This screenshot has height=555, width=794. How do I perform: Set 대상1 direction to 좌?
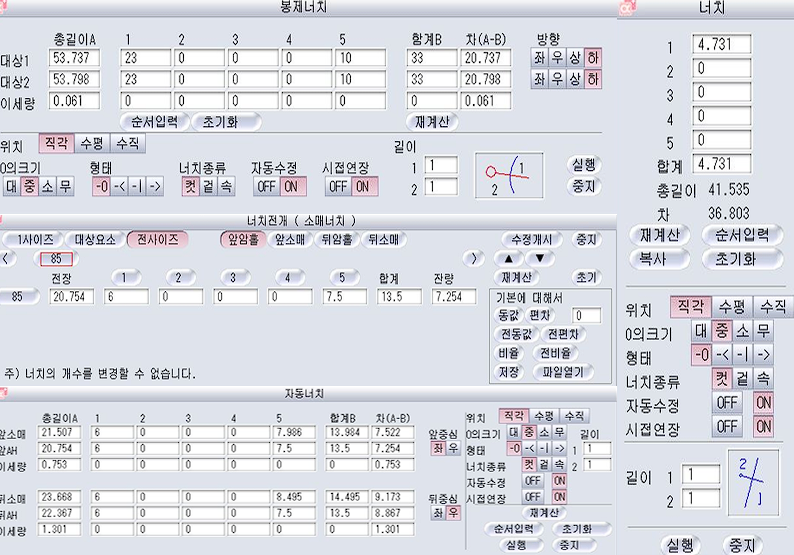(x=540, y=58)
